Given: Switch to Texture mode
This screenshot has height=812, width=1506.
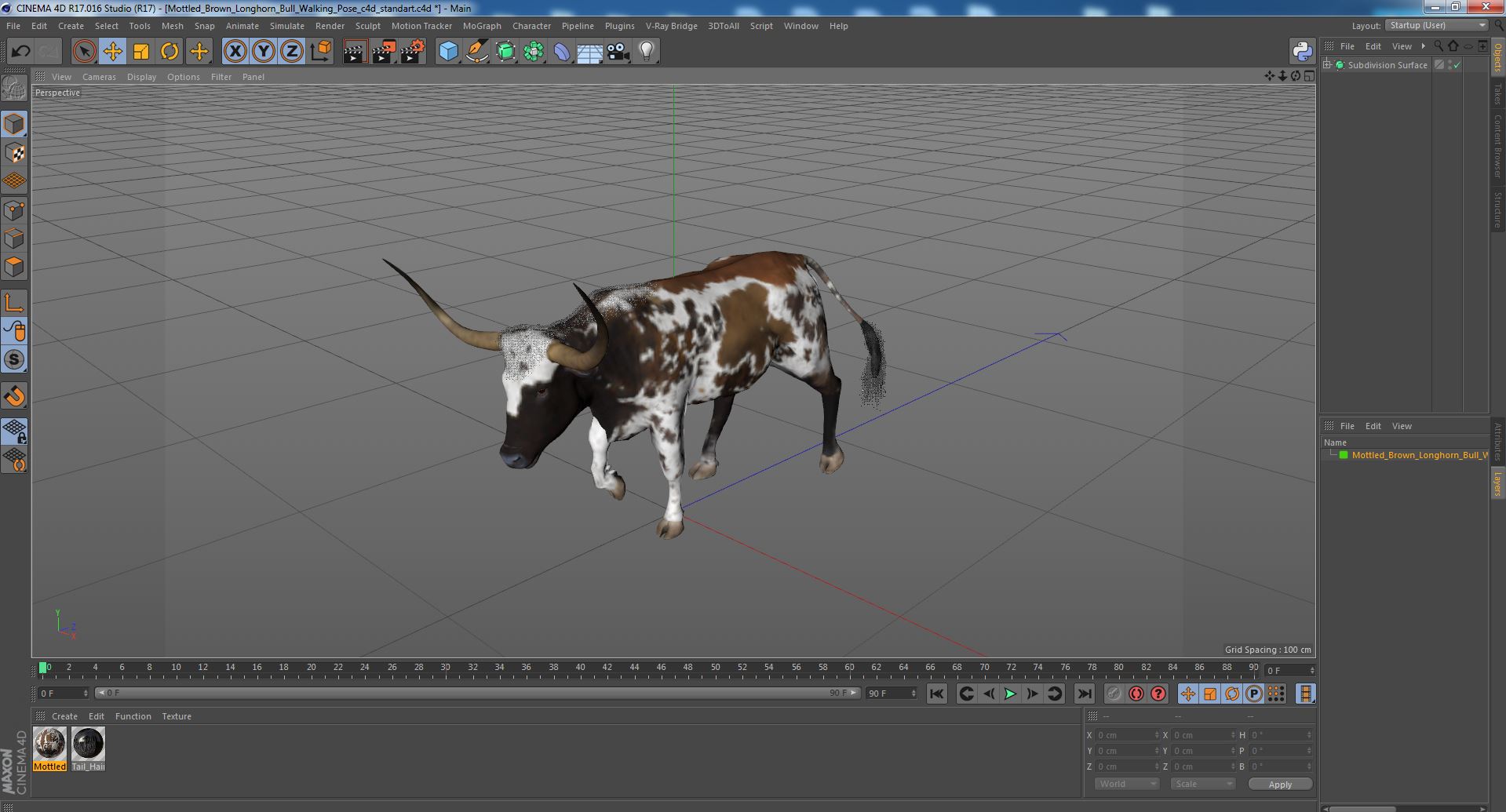Looking at the screenshot, I should tap(14, 153).
